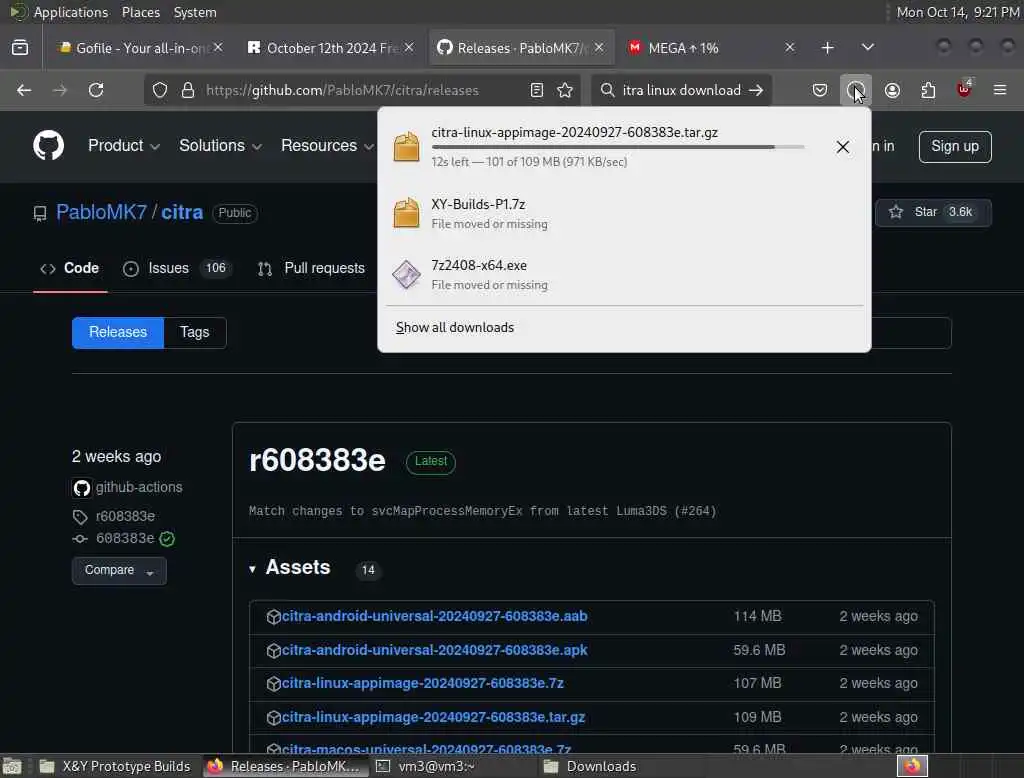Download citra-linux-appimage .tar.gz asset
Image resolution: width=1024 pixels, height=778 pixels.
click(433, 717)
